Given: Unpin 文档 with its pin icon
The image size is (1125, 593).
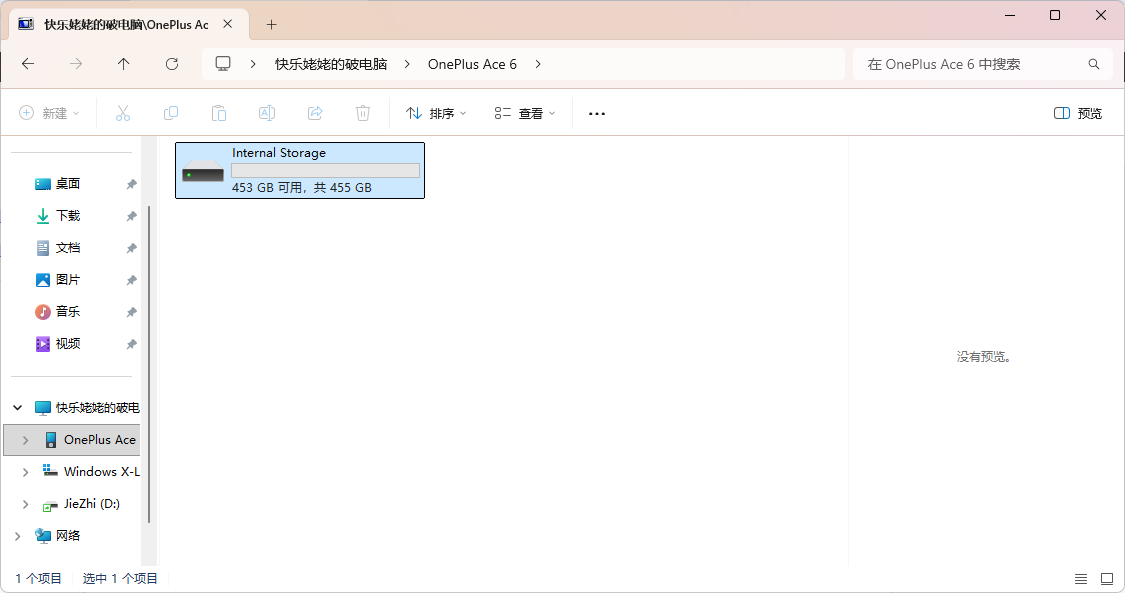Looking at the screenshot, I should [131, 248].
